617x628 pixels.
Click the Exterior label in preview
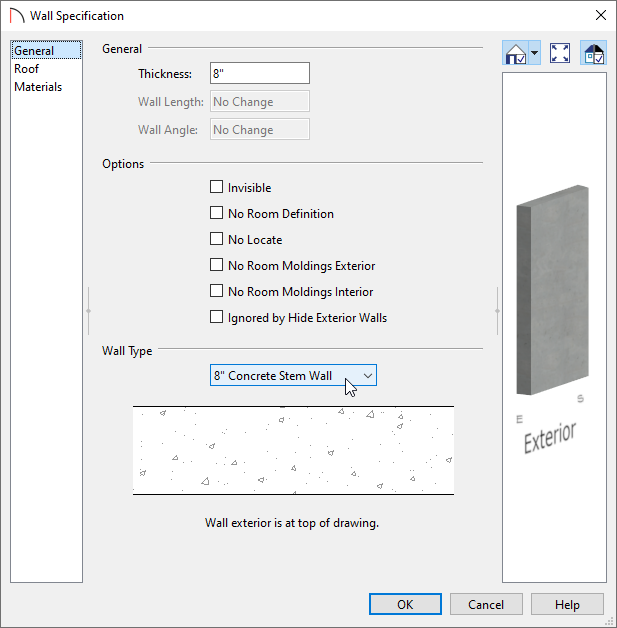click(550, 437)
